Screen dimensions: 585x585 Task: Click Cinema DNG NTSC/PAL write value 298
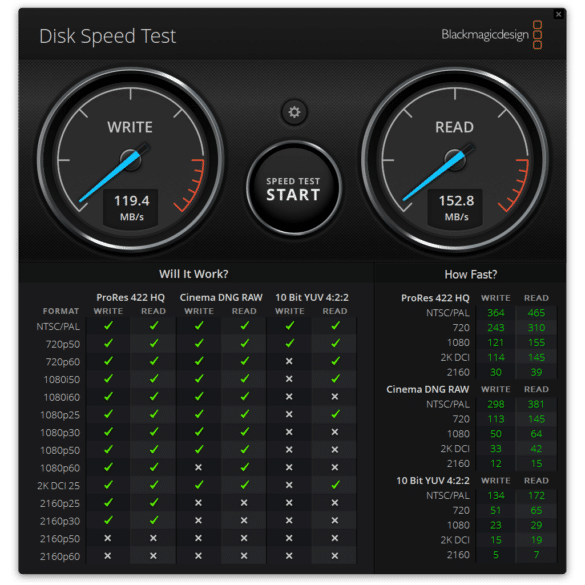[496, 404]
